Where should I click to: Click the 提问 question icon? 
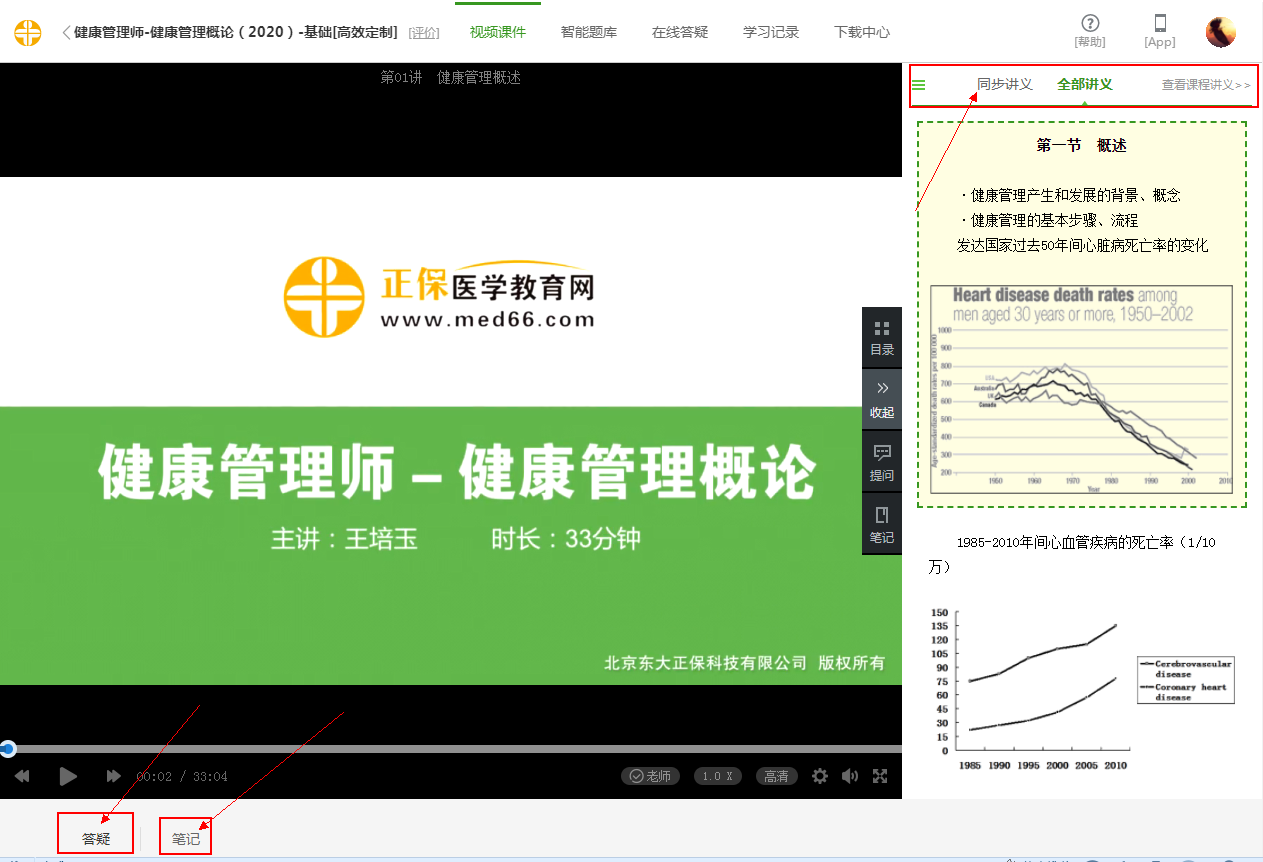(881, 463)
